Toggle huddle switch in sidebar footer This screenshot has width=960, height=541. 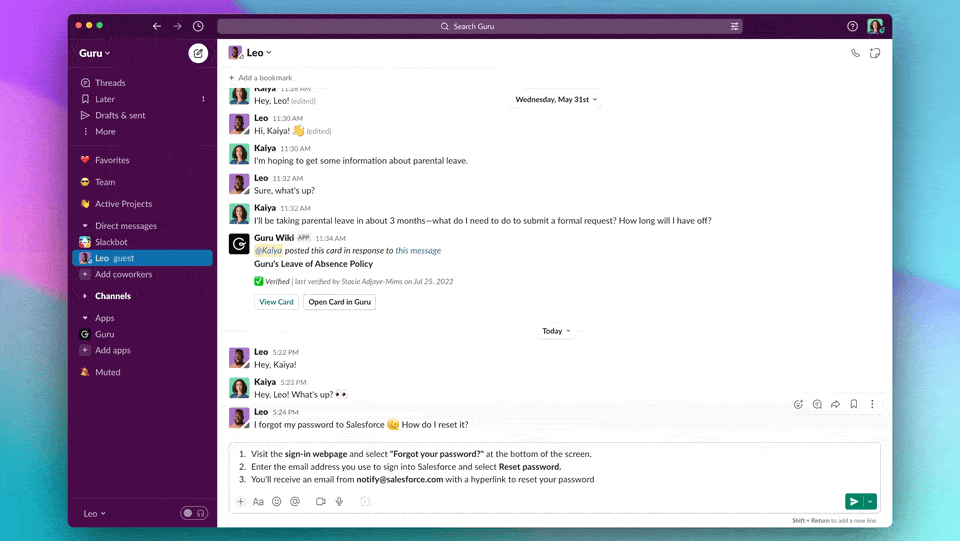[x=194, y=513]
